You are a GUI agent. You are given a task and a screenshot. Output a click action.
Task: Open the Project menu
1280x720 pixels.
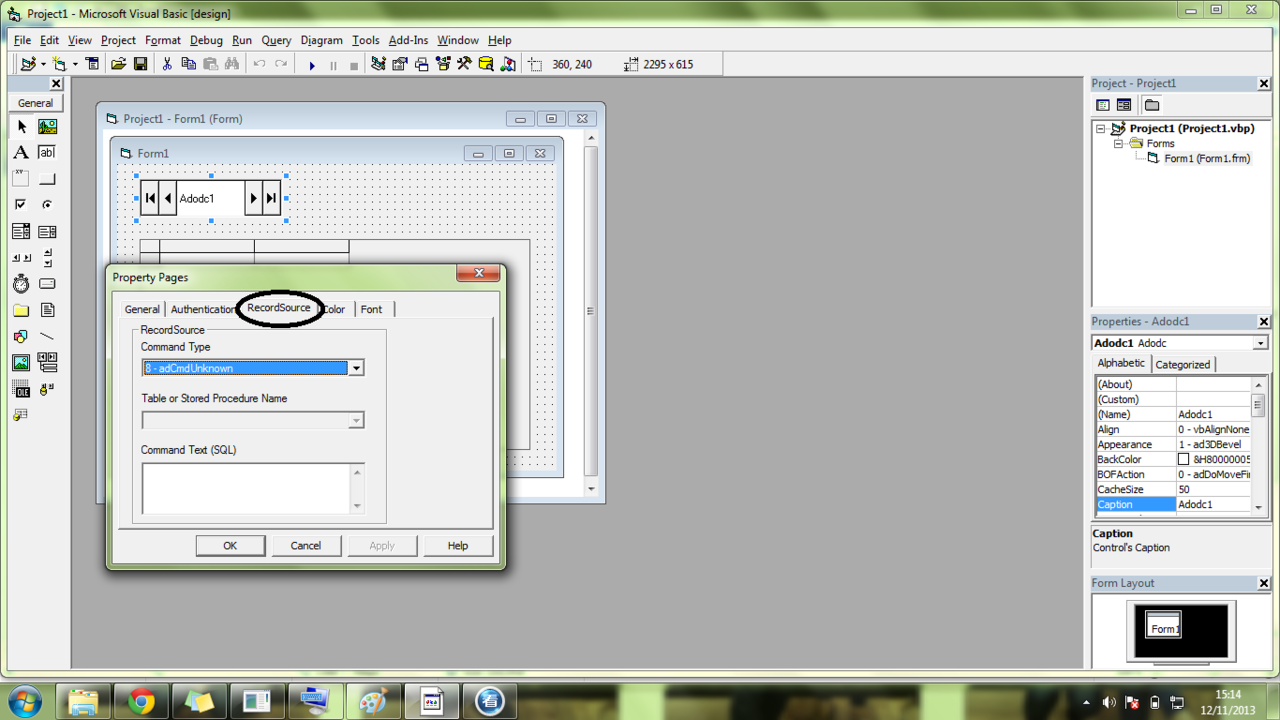coord(118,40)
